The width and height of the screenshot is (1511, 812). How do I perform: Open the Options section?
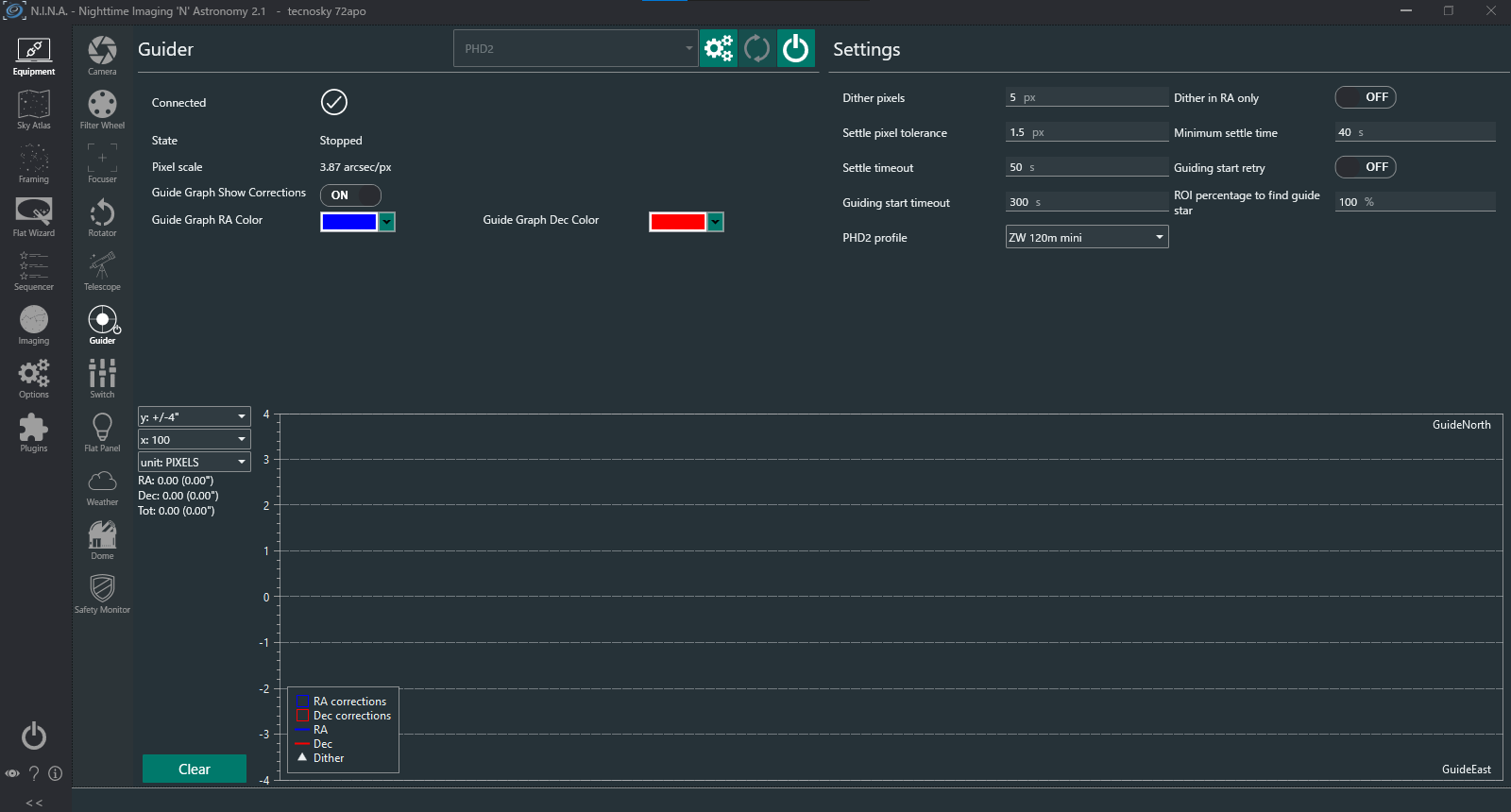tap(34, 380)
